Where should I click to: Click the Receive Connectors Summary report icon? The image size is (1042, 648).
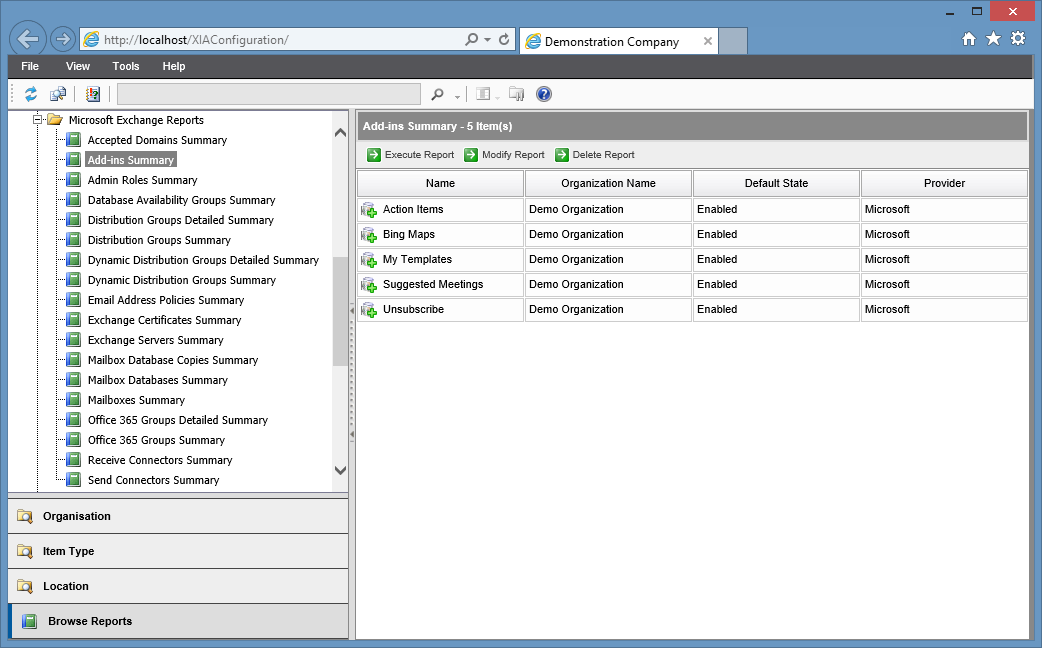[x=74, y=459]
